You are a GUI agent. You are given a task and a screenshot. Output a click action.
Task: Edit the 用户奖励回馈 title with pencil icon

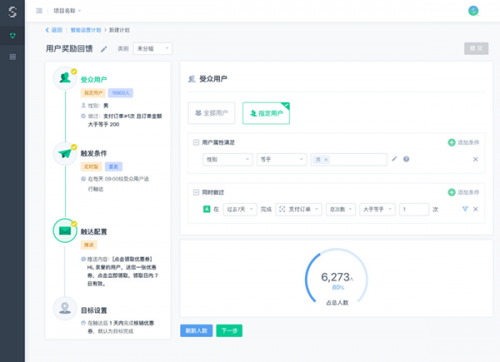(x=104, y=49)
